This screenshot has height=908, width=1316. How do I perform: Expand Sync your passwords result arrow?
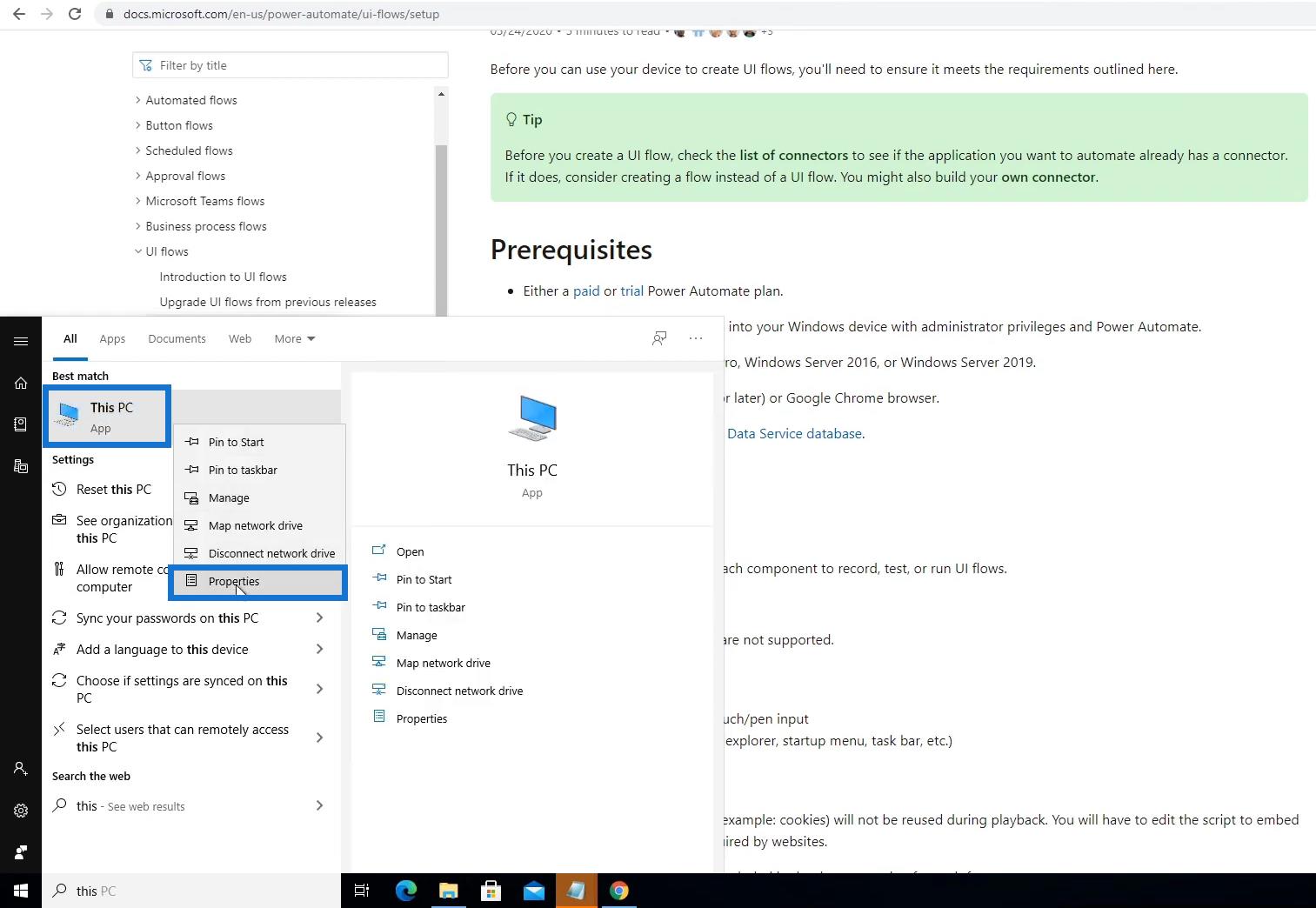click(x=319, y=618)
